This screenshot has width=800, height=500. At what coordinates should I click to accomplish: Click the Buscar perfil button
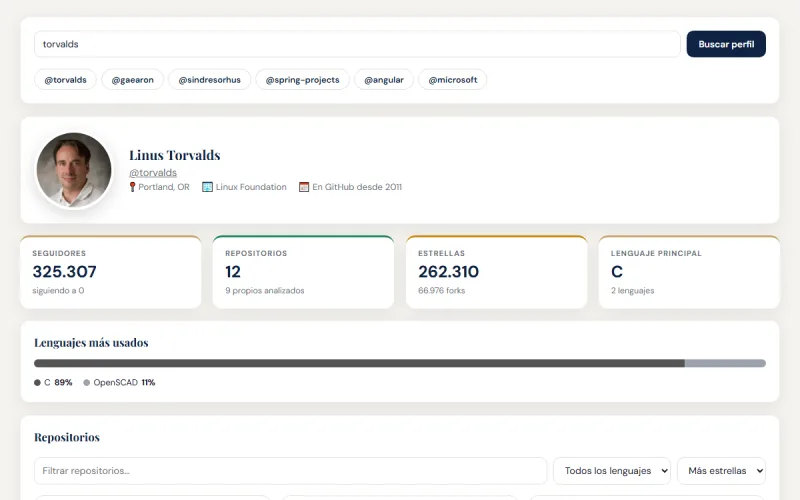pyautogui.click(x=726, y=44)
